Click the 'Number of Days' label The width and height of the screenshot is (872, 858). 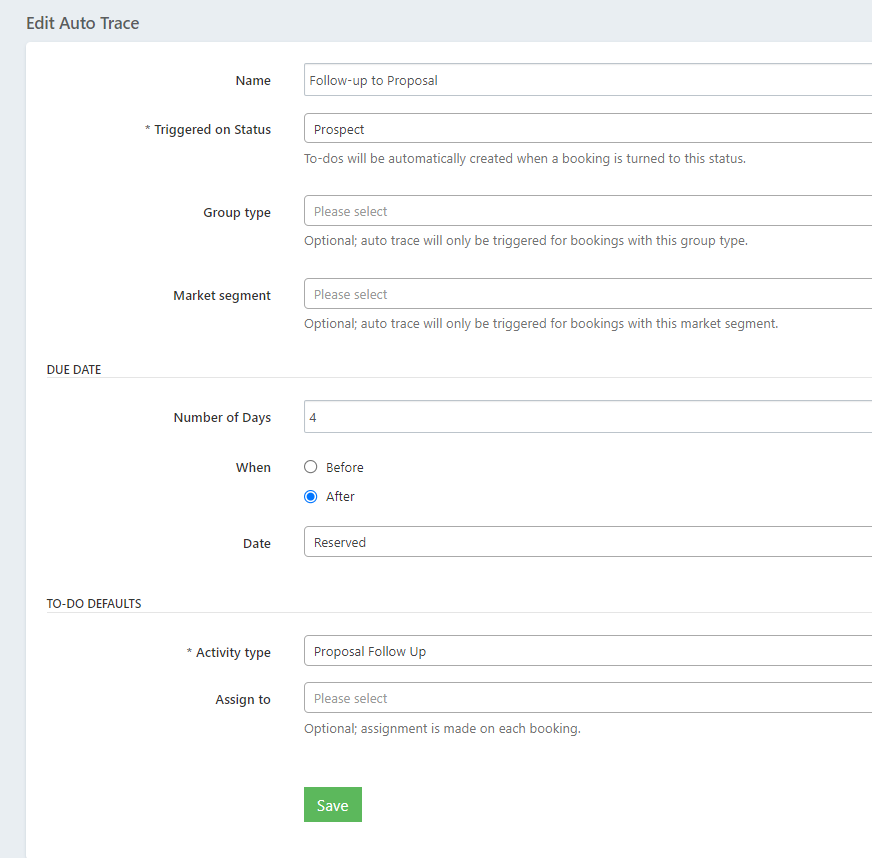tap(222, 418)
